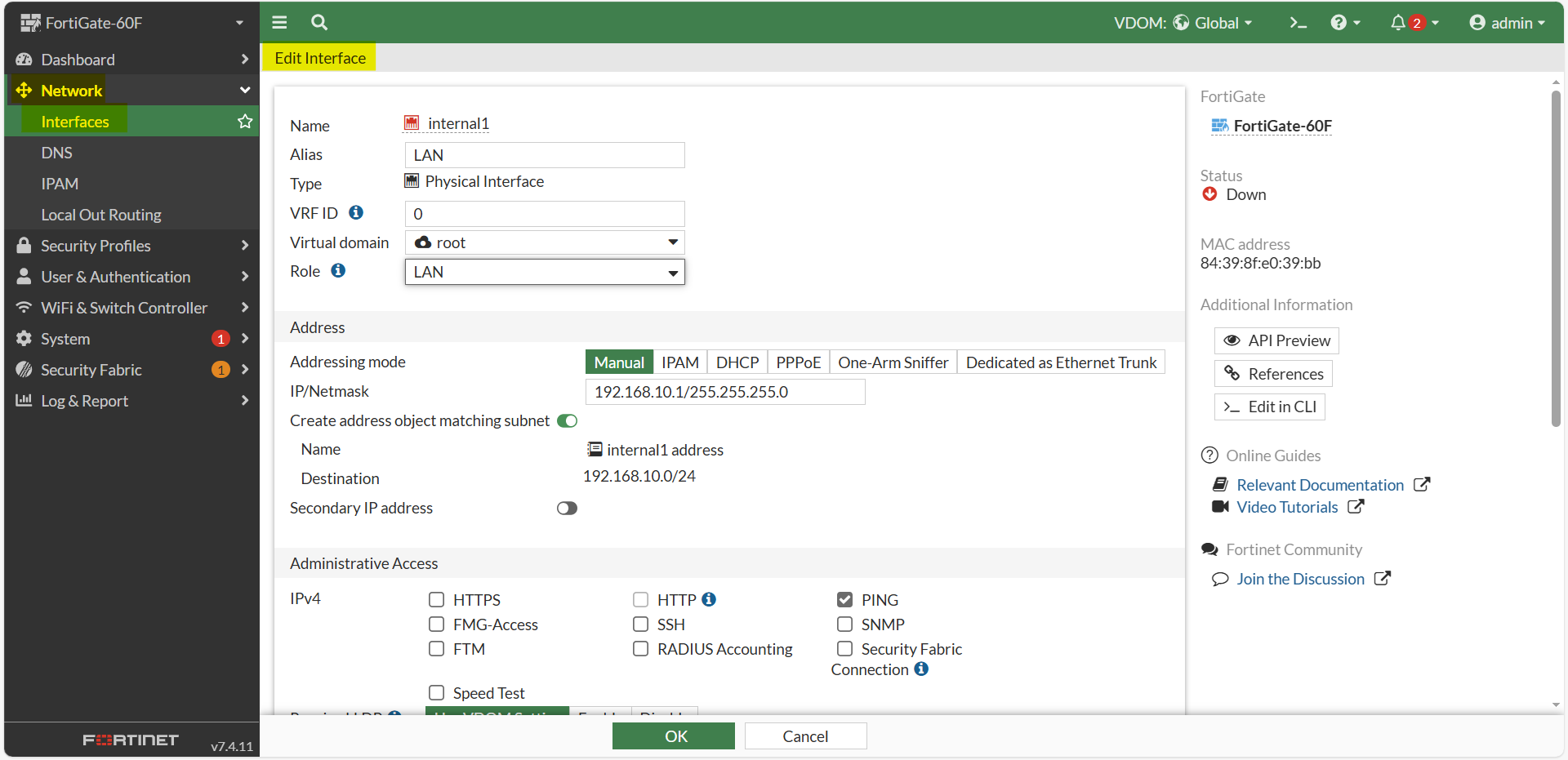The width and height of the screenshot is (1568, 760).
Task: Open API Preview
Action: [x=1276, y=340]
